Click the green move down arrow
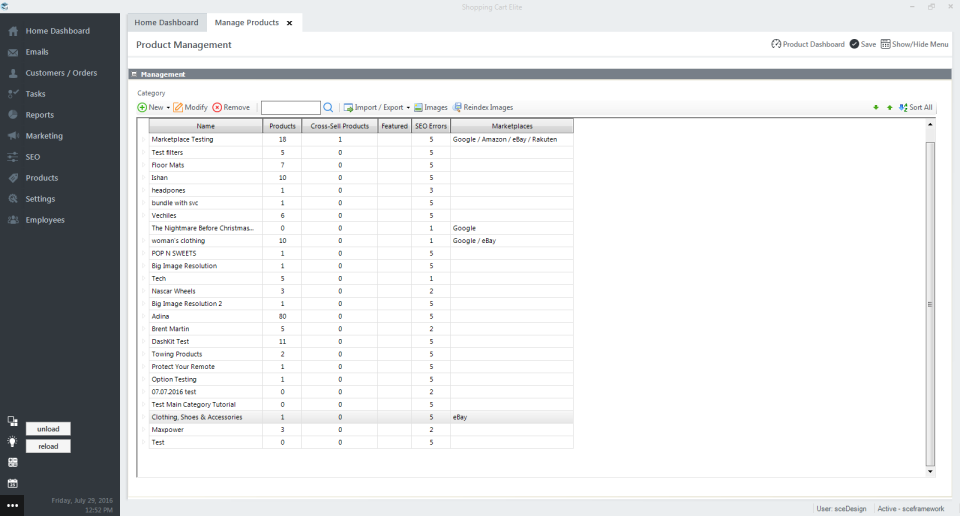960x516 pixels. click(x=876, y=108)
